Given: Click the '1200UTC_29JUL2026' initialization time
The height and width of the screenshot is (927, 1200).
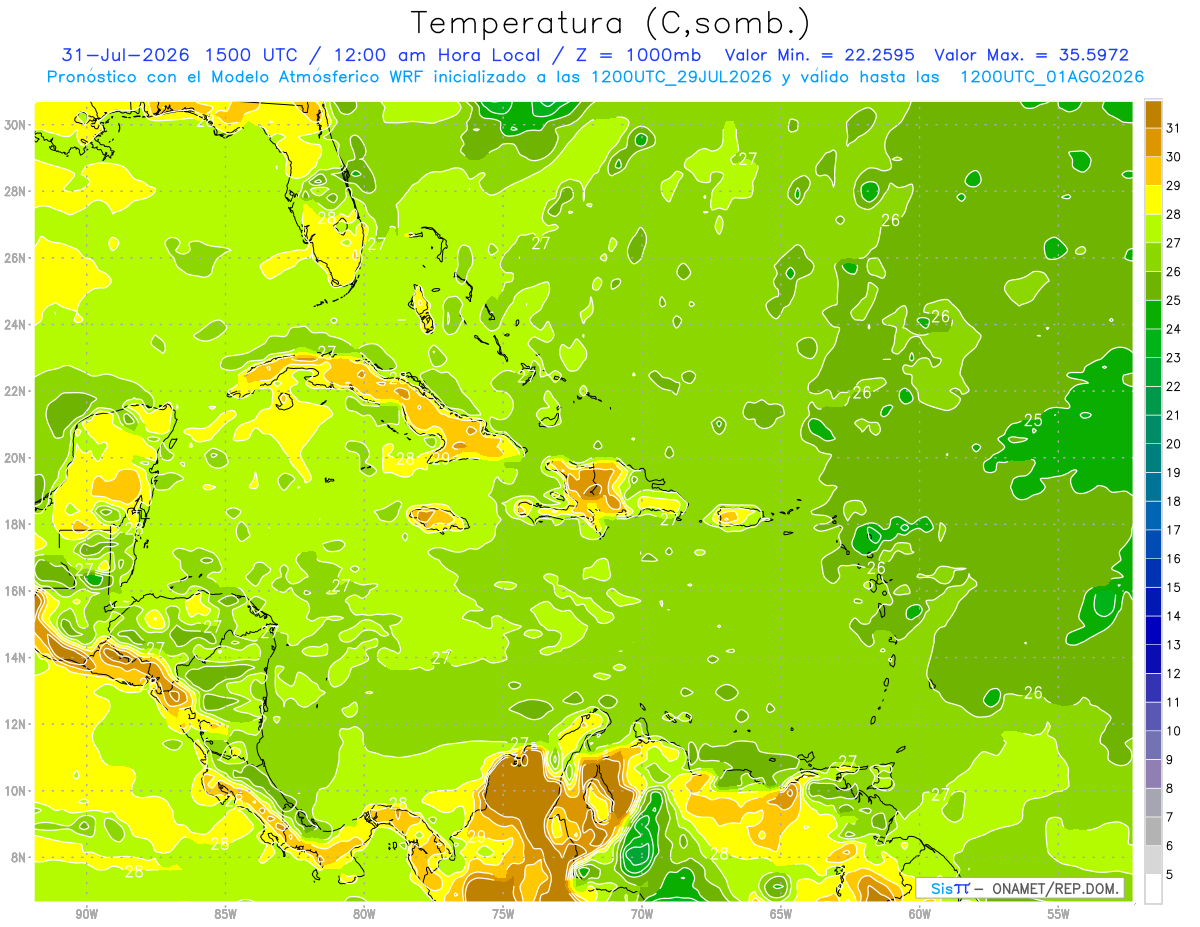Looking at the screenshot, I should 681,77.
